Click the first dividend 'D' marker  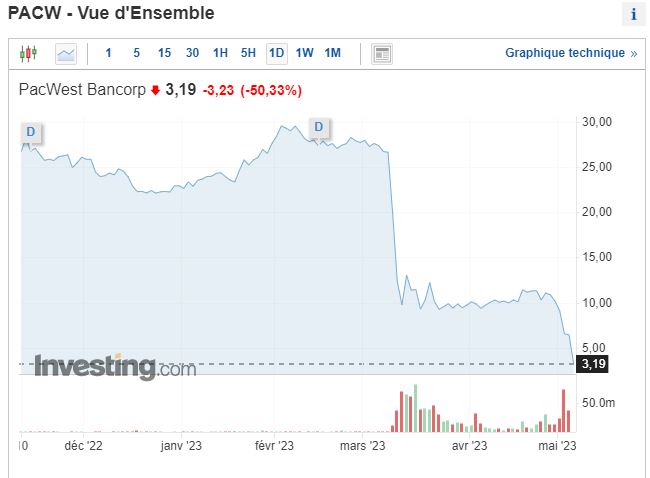pyautogui.click(x=30, y=131)
